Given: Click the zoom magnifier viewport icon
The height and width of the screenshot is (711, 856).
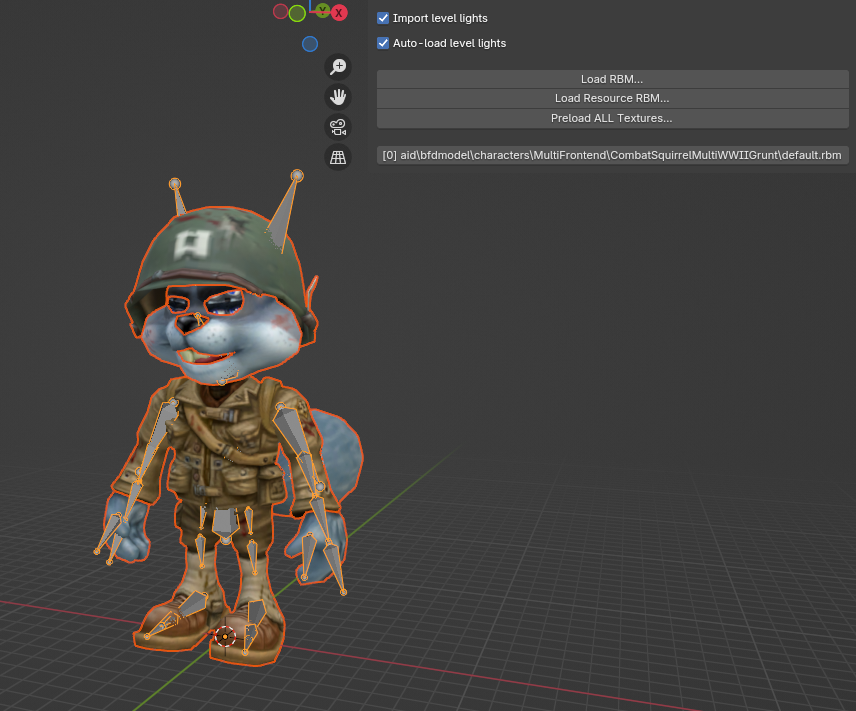Looking at the screenshot, I should pyautogui.click(x=338, y=67).
